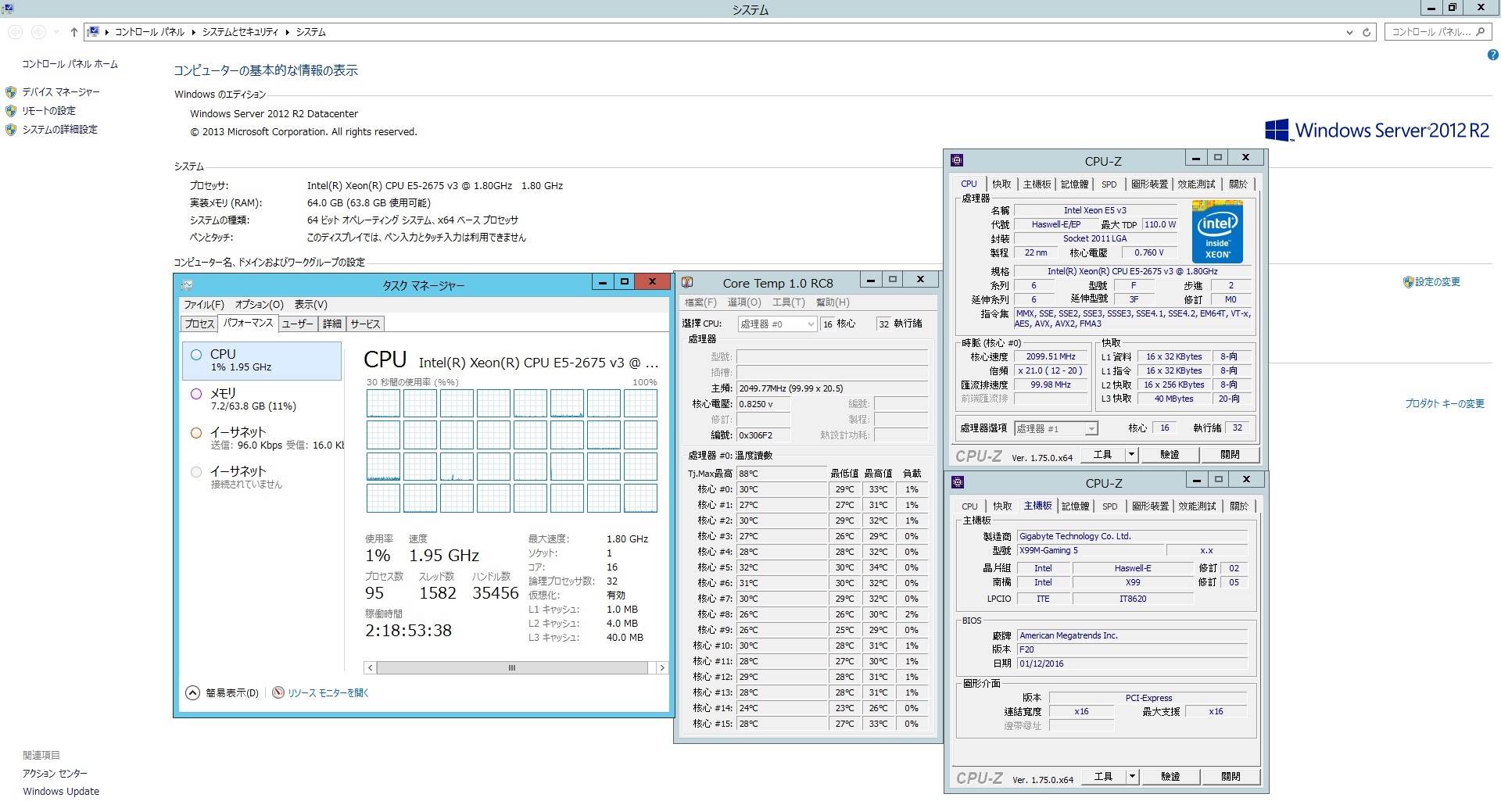This screenshot has width=1501, height=812.
Task: Select the CPU performance circle in Task Manager
Action: [x=196, y=355]
